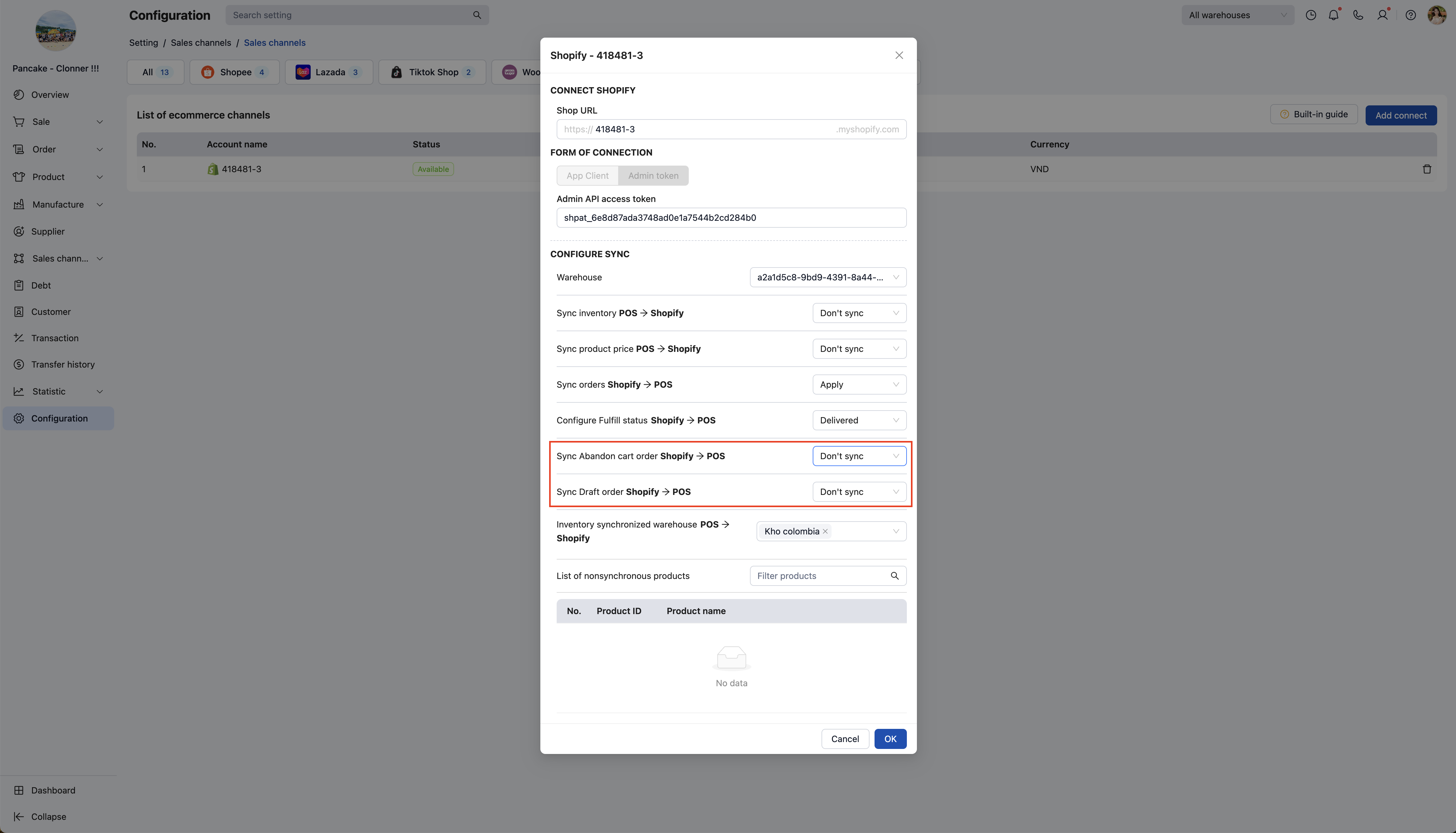Click the phone call icon in header
1456x833 pixels.
click(1358, 15)
